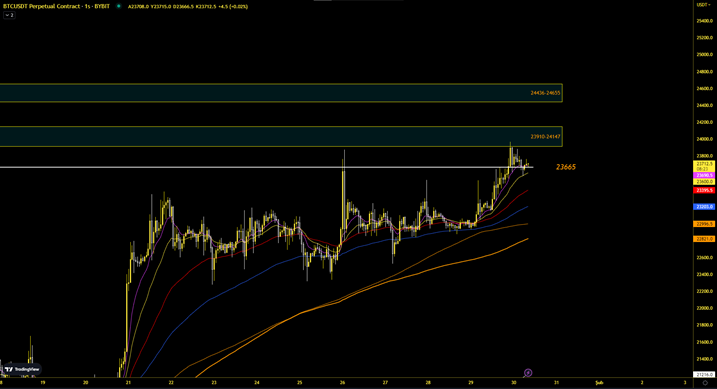
Task: Click the orange 22996.5 moving average label
Action: (x=704, y=224)
